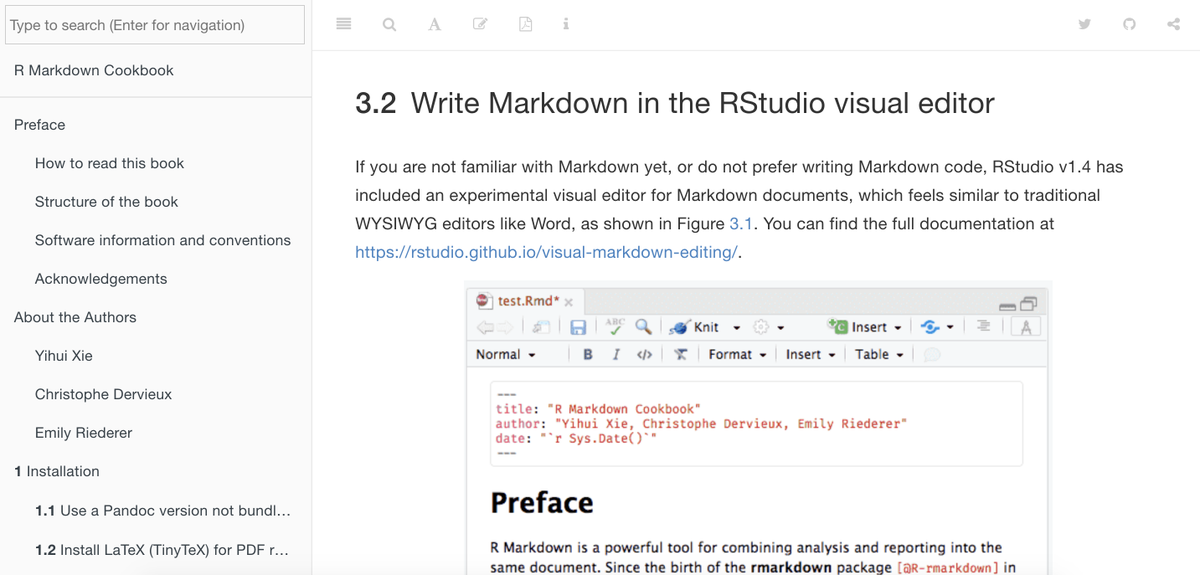Toggle bold with the B icon
1200x575 pixels.
coord(588,354)
